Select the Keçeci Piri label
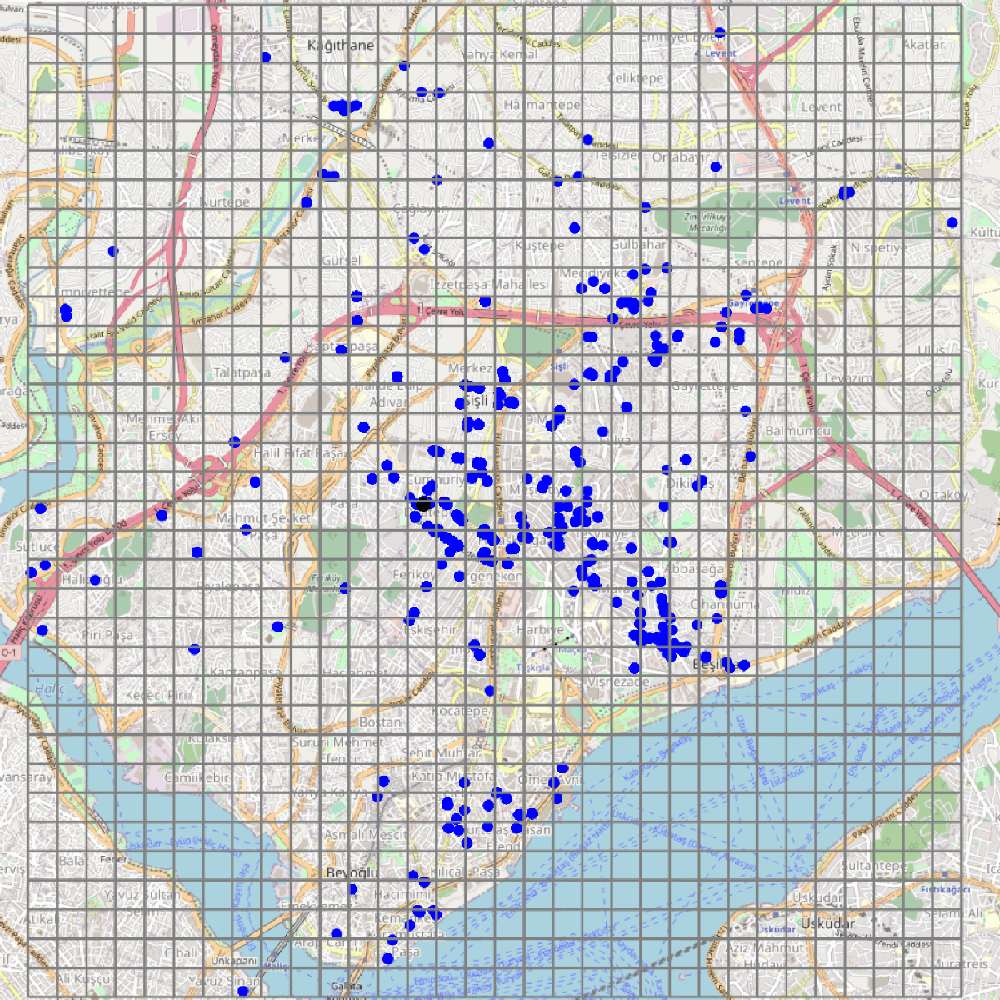The width and height of the screenshot is (1000, 1000). coord(159,695)
